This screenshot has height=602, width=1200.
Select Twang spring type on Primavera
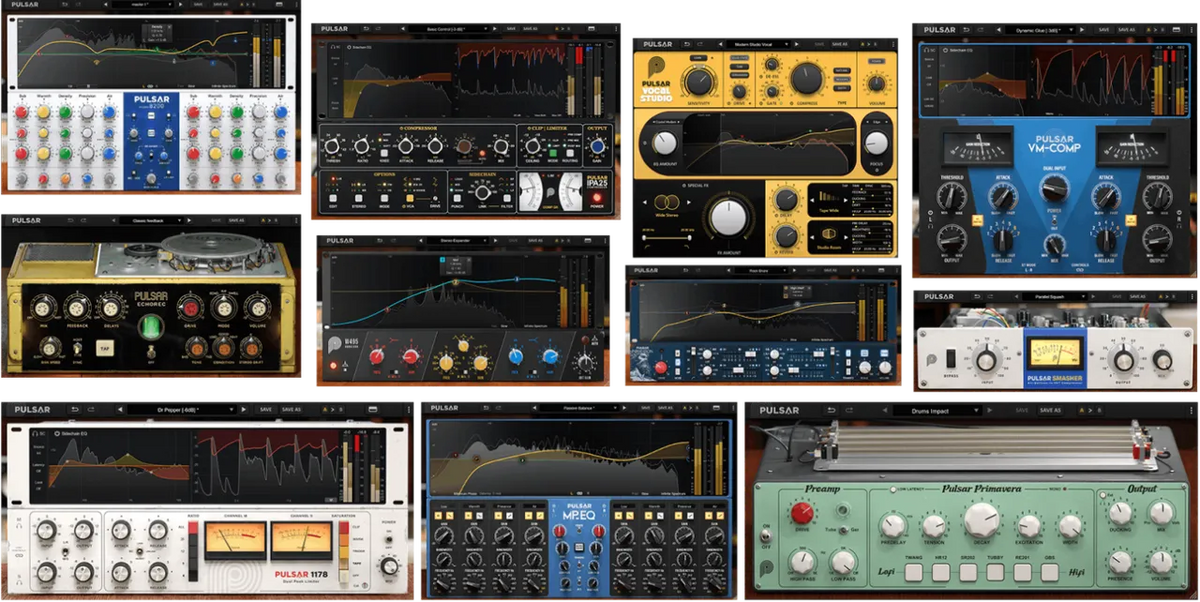(912, 574)
